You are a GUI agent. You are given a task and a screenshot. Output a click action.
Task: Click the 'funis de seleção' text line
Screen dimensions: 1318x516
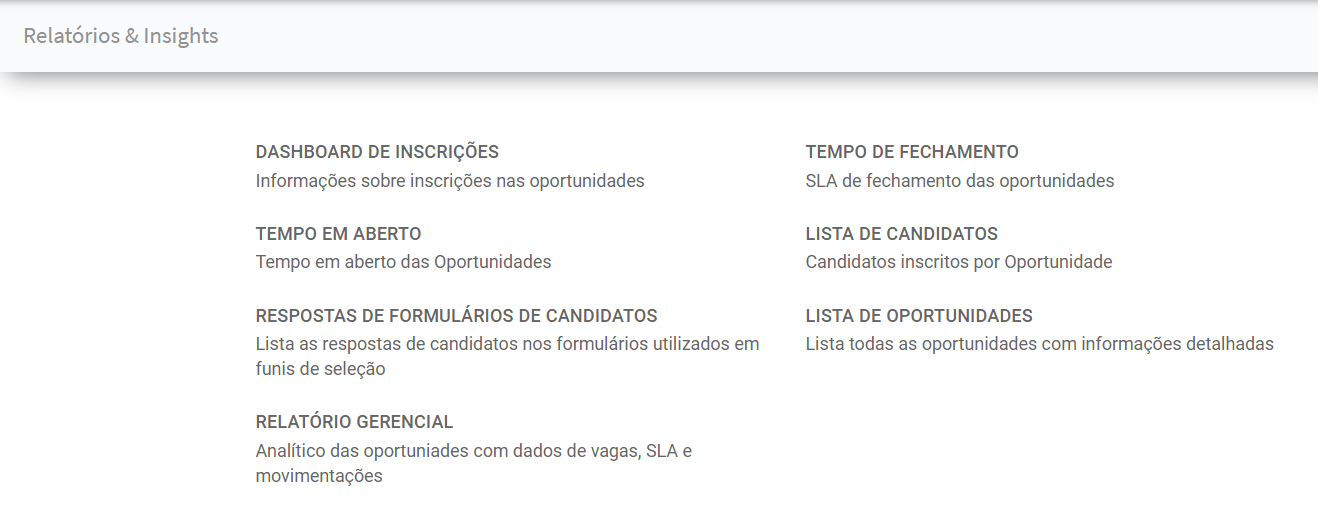[321, 369]
